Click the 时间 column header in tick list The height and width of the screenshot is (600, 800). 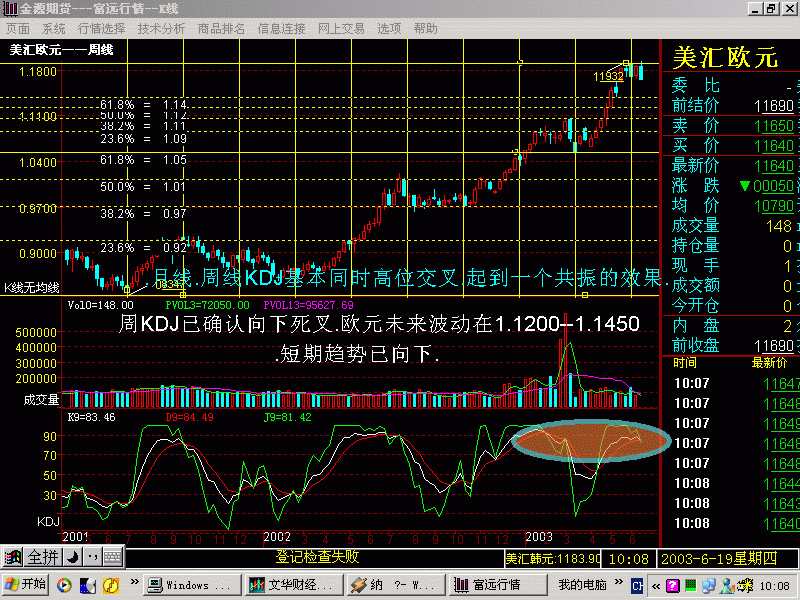(685, 363)
